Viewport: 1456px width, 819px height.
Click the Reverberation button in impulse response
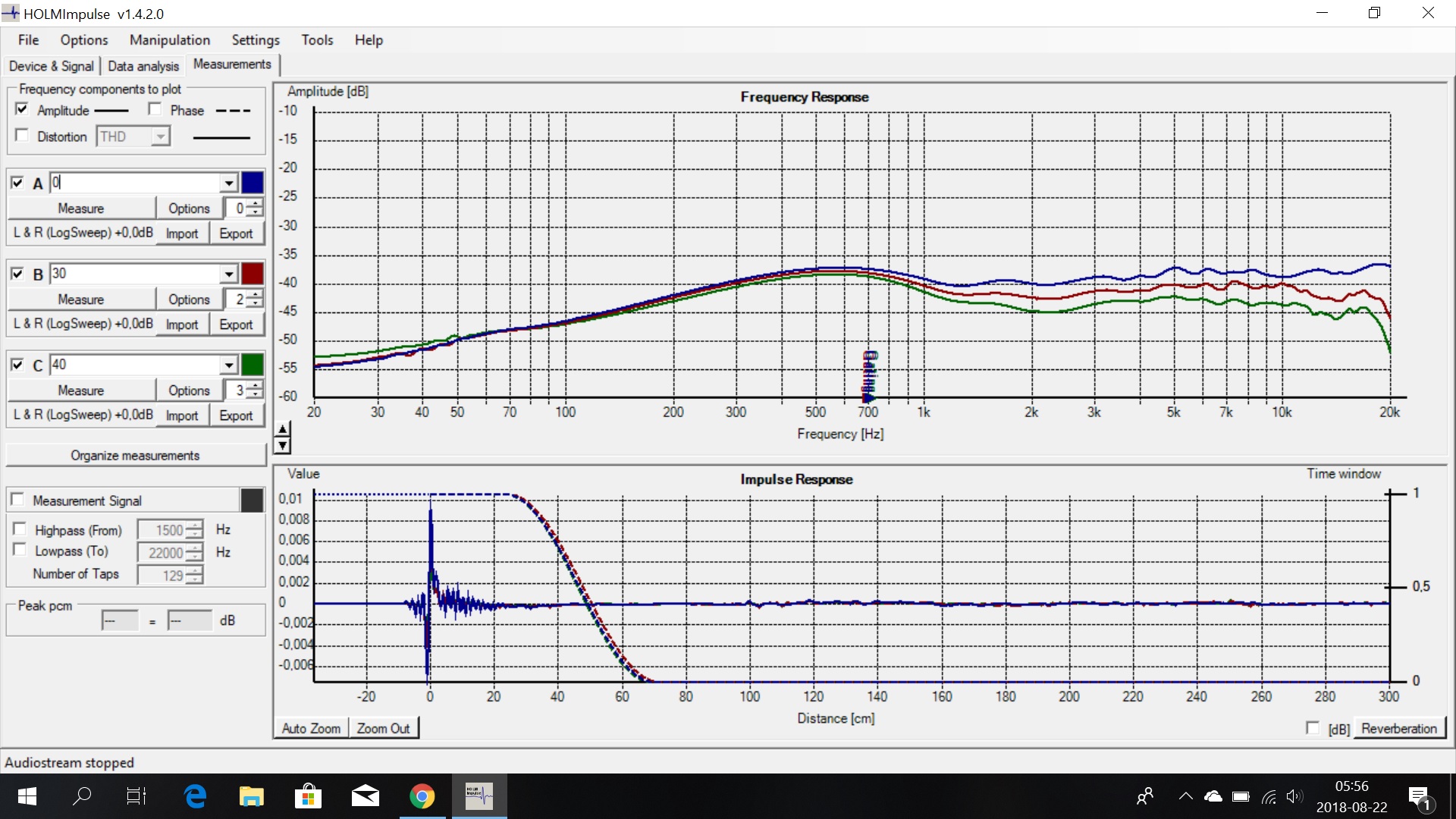[x=1400, y=728]
